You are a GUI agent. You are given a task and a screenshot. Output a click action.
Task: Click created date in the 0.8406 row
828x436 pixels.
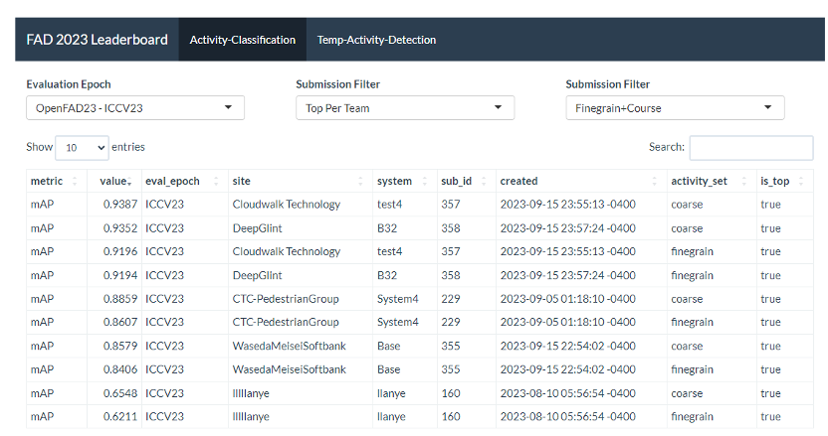568,369
